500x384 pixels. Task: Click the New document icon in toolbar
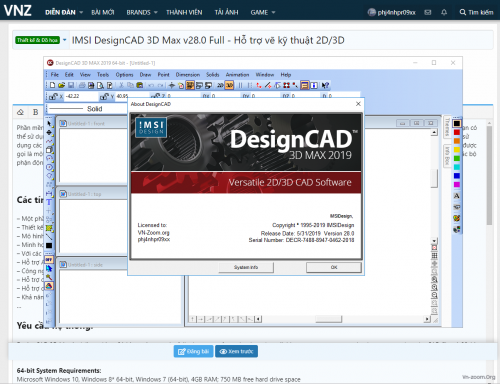point(53,85)
